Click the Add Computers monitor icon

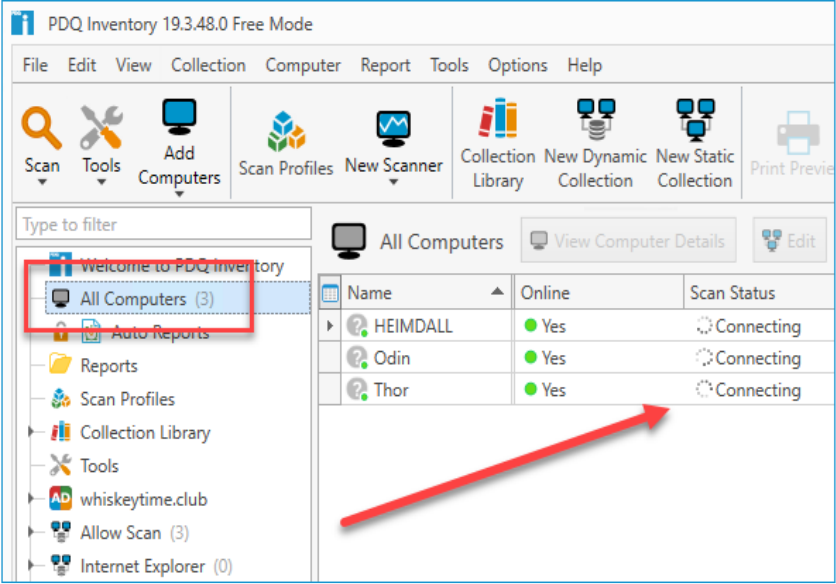(x=179, y=117)
